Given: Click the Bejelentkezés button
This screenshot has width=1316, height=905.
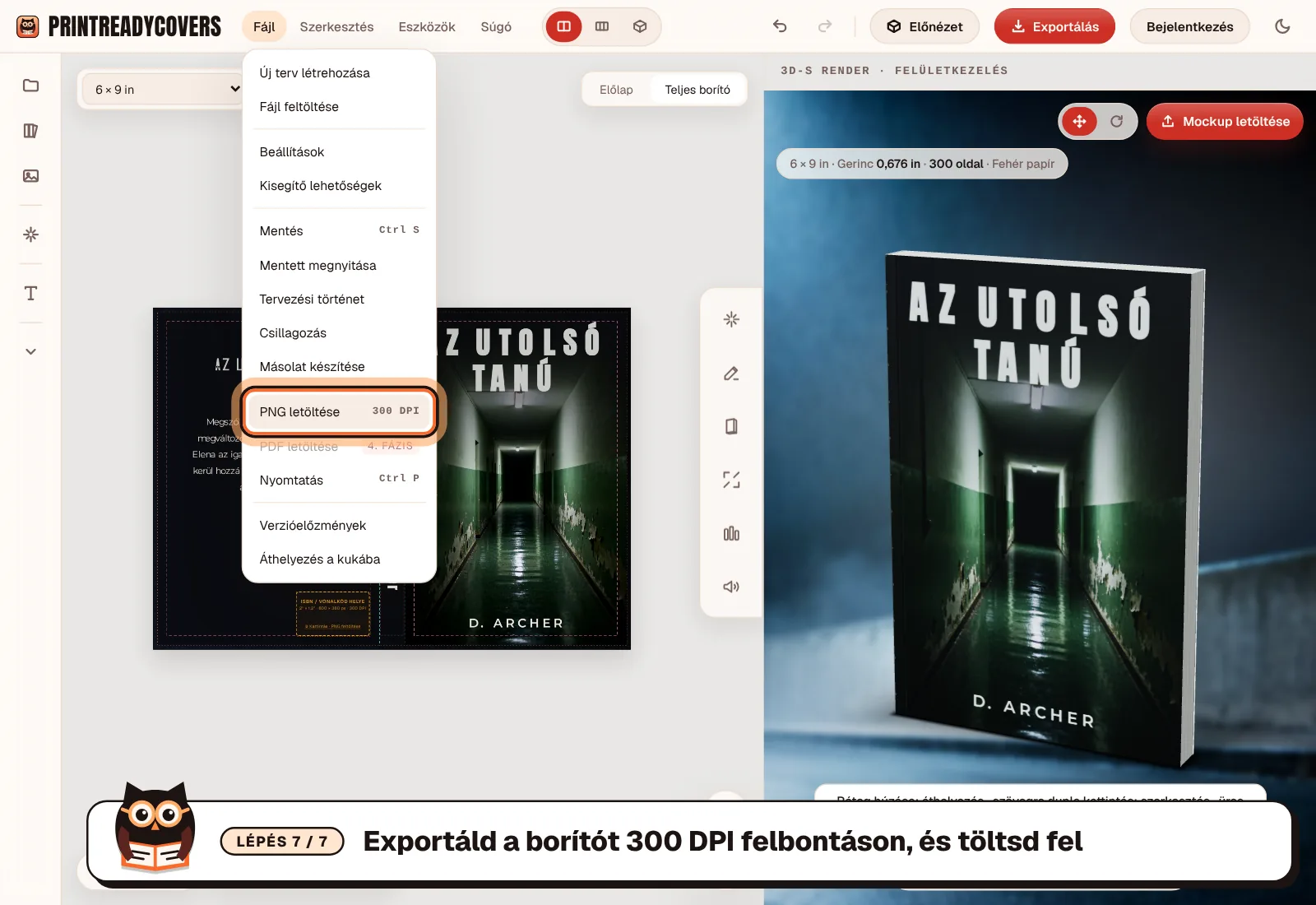Looking at the screenshot, I should click(x=1189, y=26).
